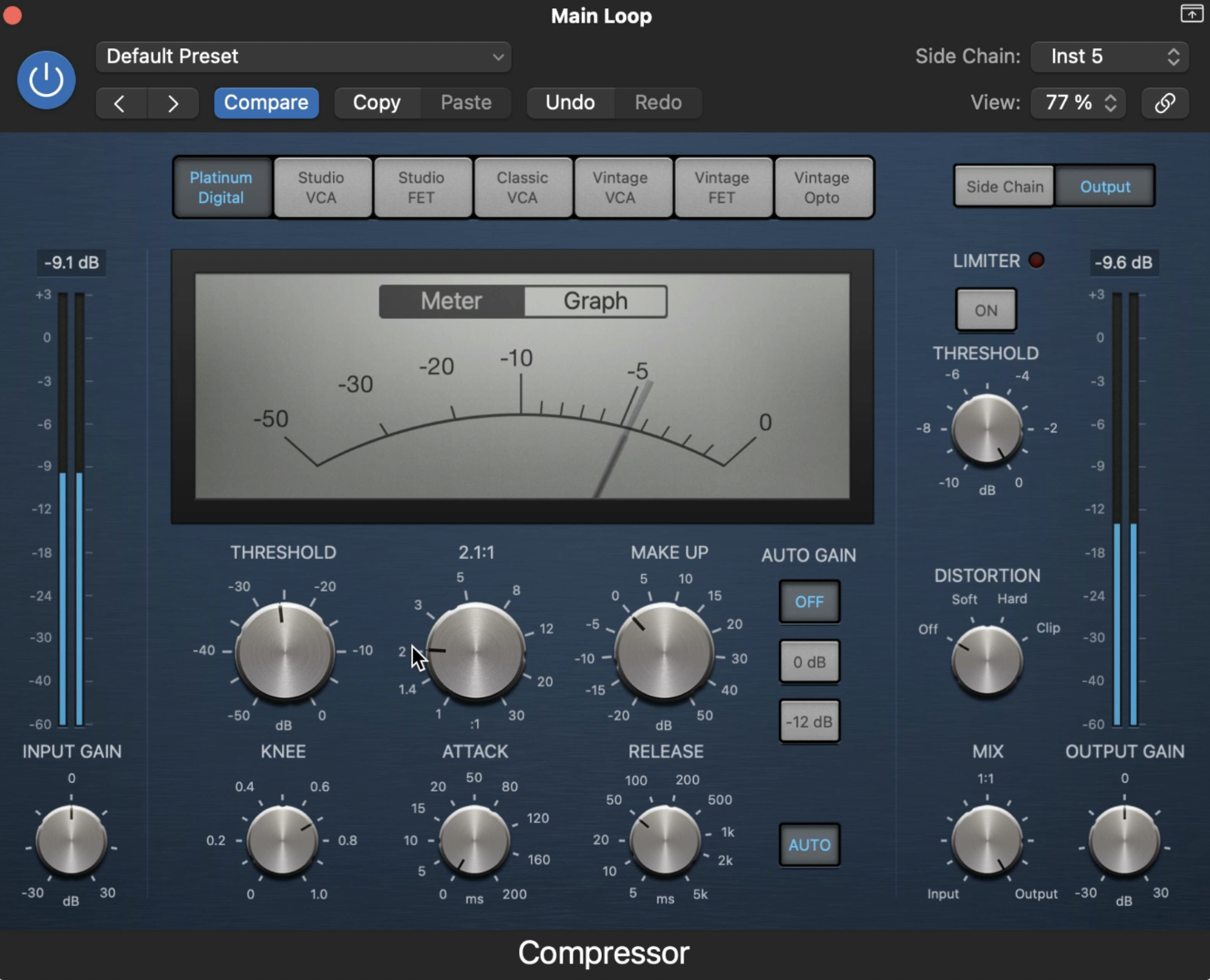
Task: Click the Undo button
Action: (570, 103)
